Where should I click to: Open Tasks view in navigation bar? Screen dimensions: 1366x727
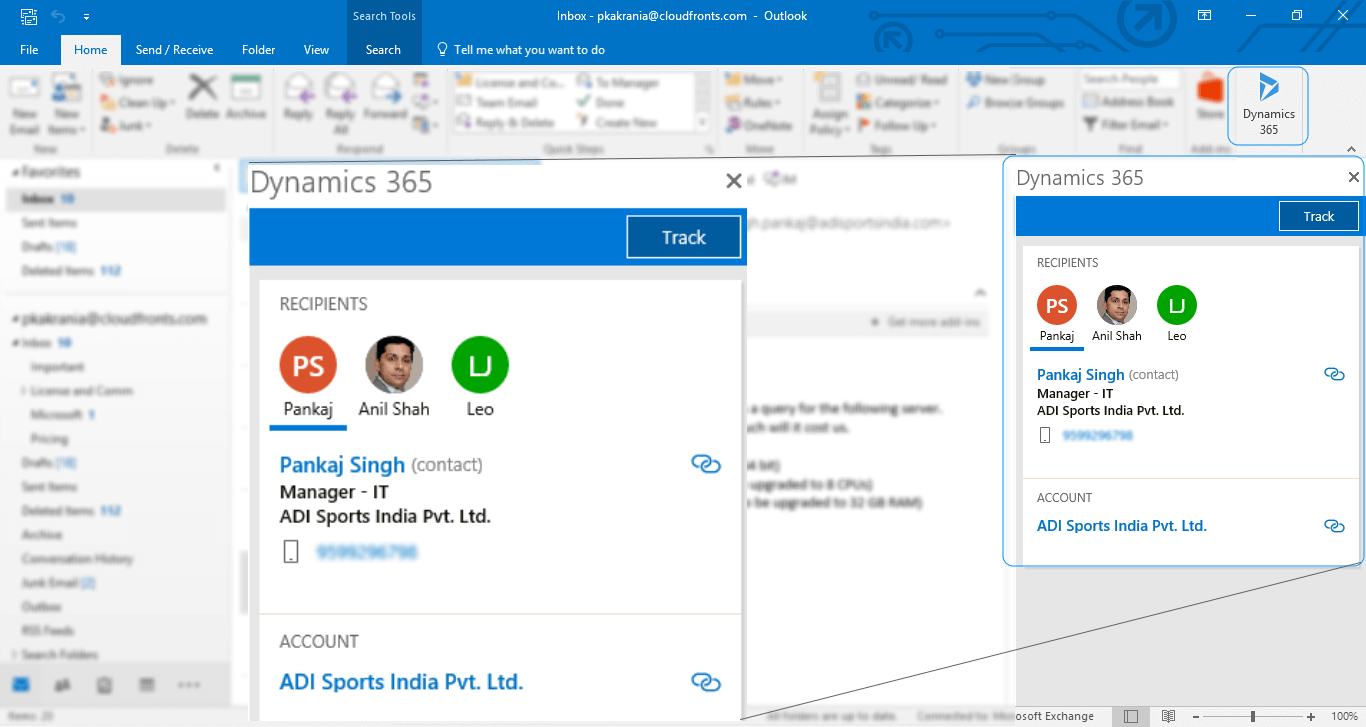pyautogui.click(x=104, y=685)
